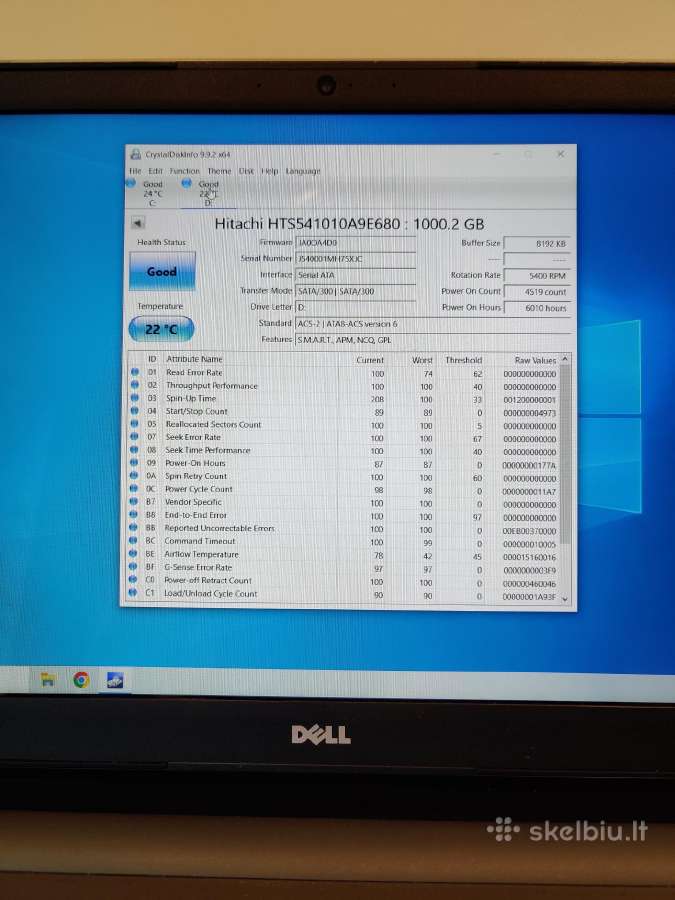Click raw value 000000004973
This screenshot has height=900, width=675.
530,413
